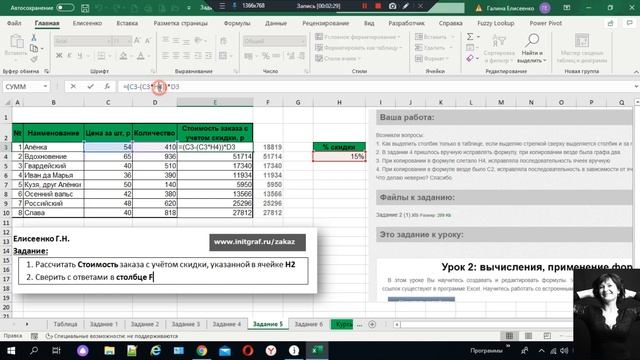Open Chrome from the Windows taskbar
The width and height of the screenshot is (640, 360).
click(x=201, y=351)
